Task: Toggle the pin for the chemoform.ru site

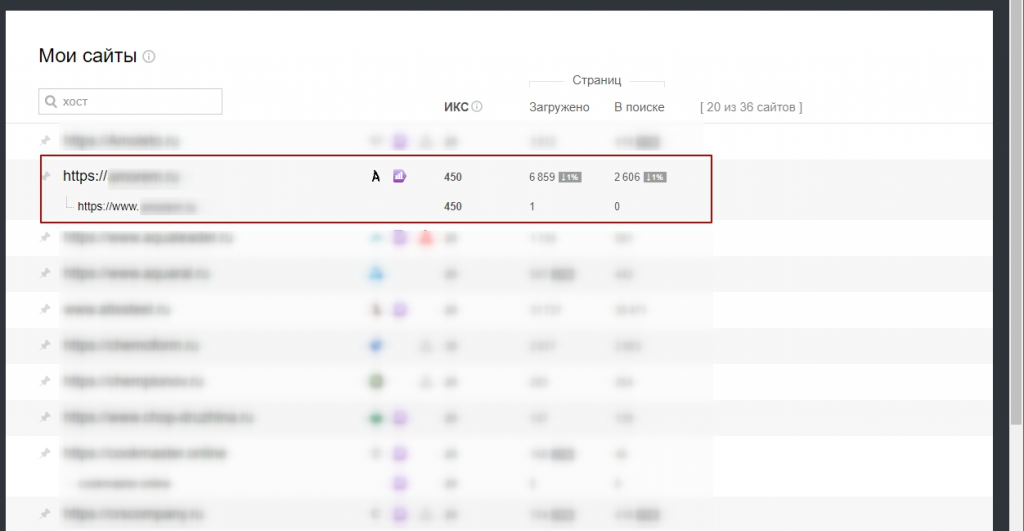Action: pos(45,345)
